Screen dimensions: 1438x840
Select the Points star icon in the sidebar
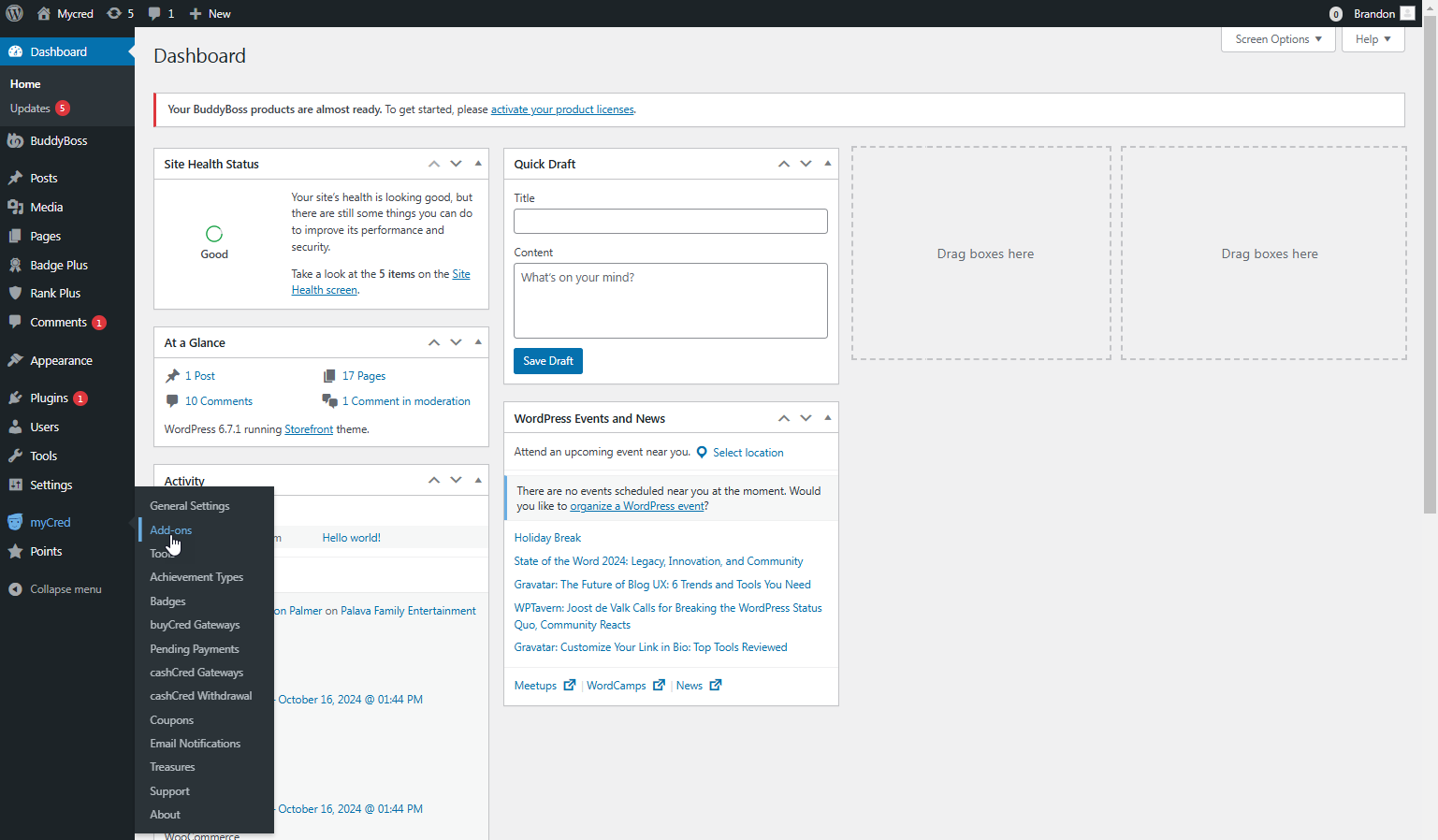[17, 551]
